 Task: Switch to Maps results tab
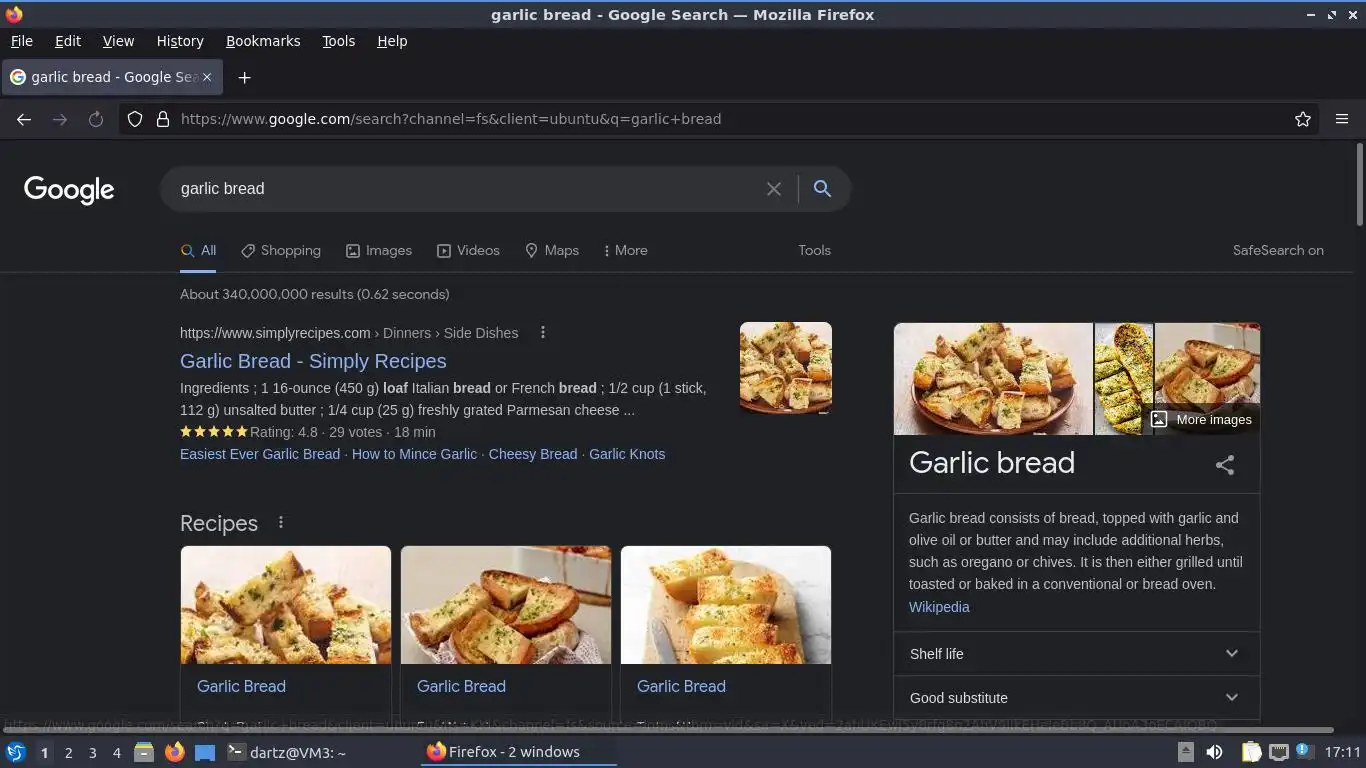(x=552, y=251)
